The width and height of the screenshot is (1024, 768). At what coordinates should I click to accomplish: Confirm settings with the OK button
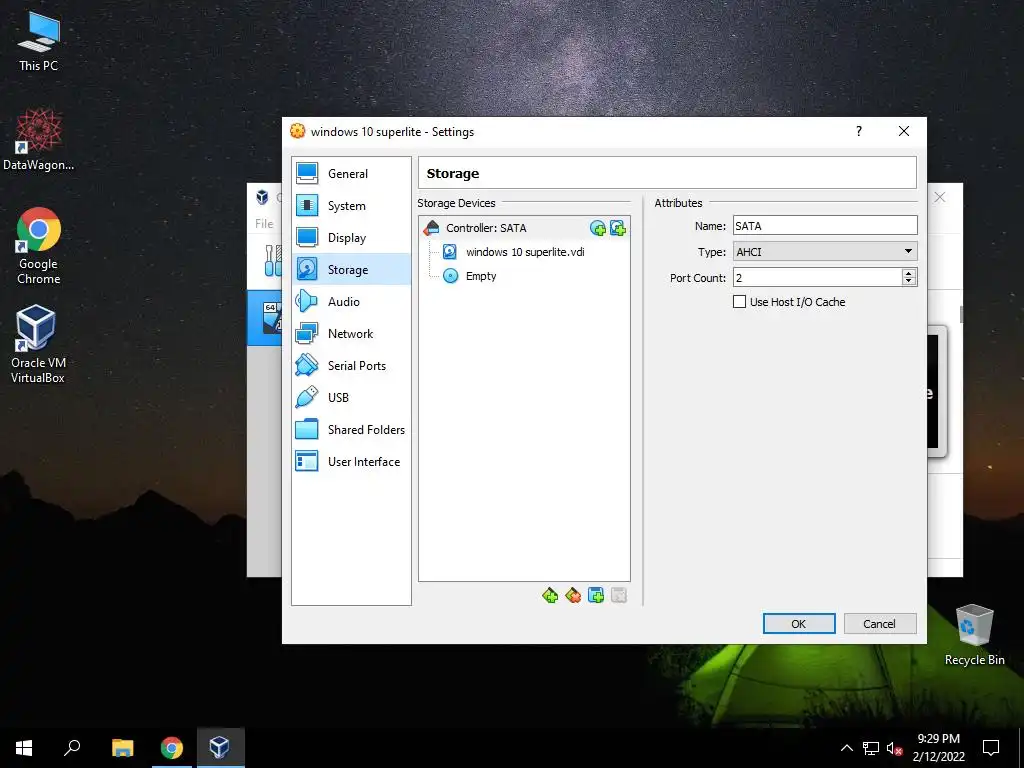(799, 624)
